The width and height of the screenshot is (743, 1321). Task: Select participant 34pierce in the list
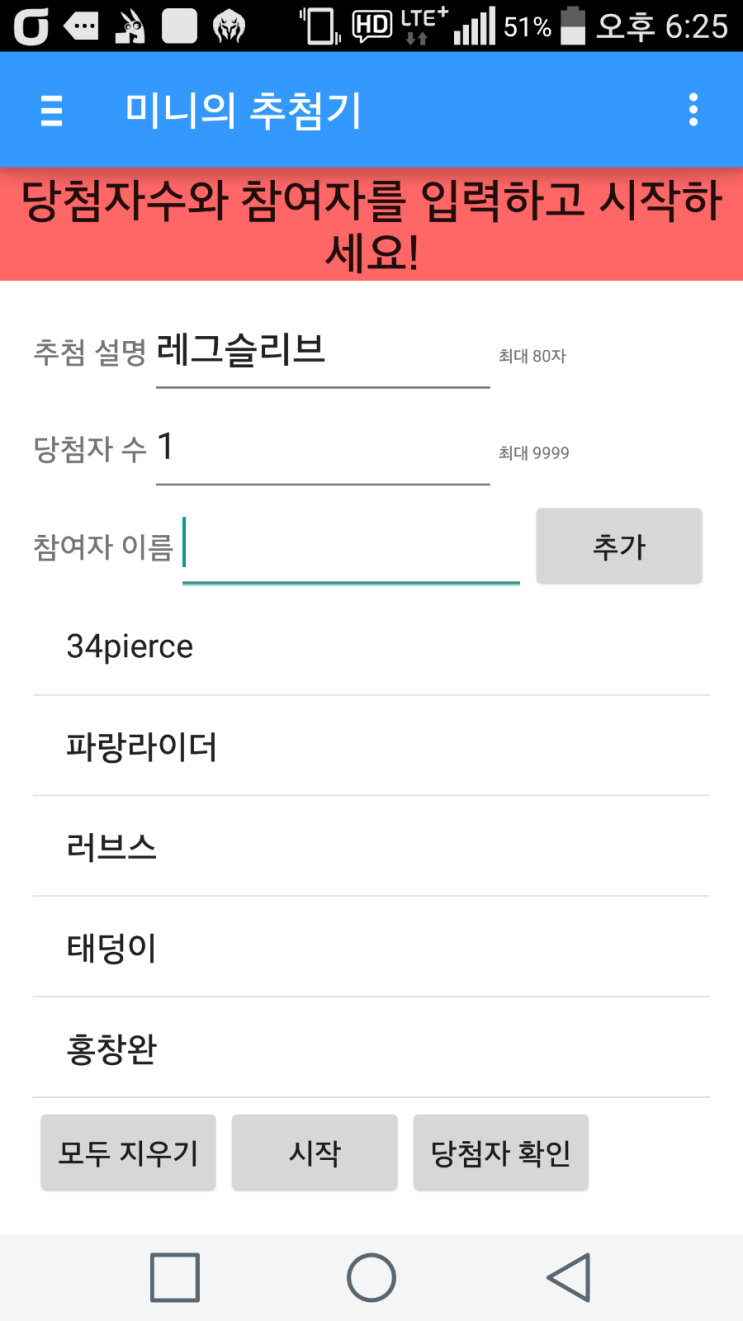371,646
